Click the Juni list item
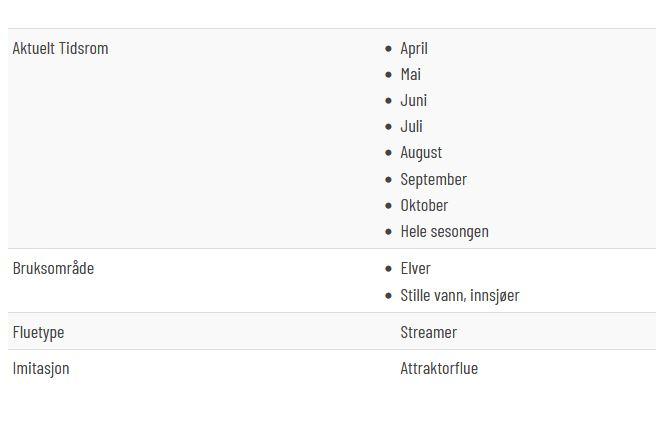The image size is (656, 437). click(x=413, y=100)
